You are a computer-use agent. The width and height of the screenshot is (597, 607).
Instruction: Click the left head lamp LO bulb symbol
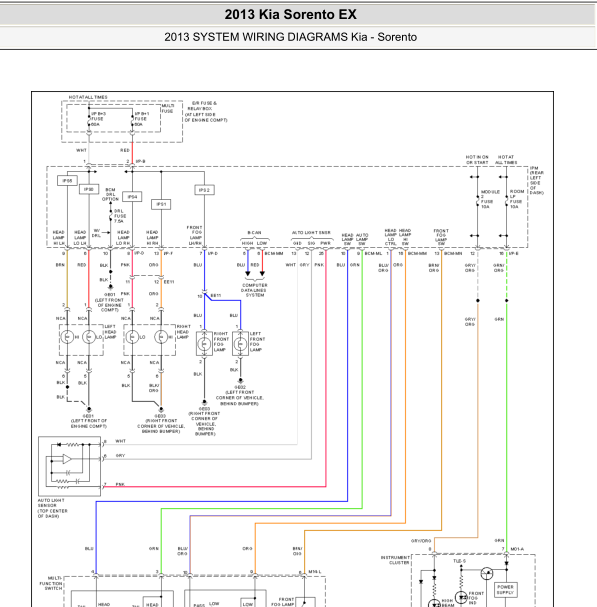pos(89,337)
